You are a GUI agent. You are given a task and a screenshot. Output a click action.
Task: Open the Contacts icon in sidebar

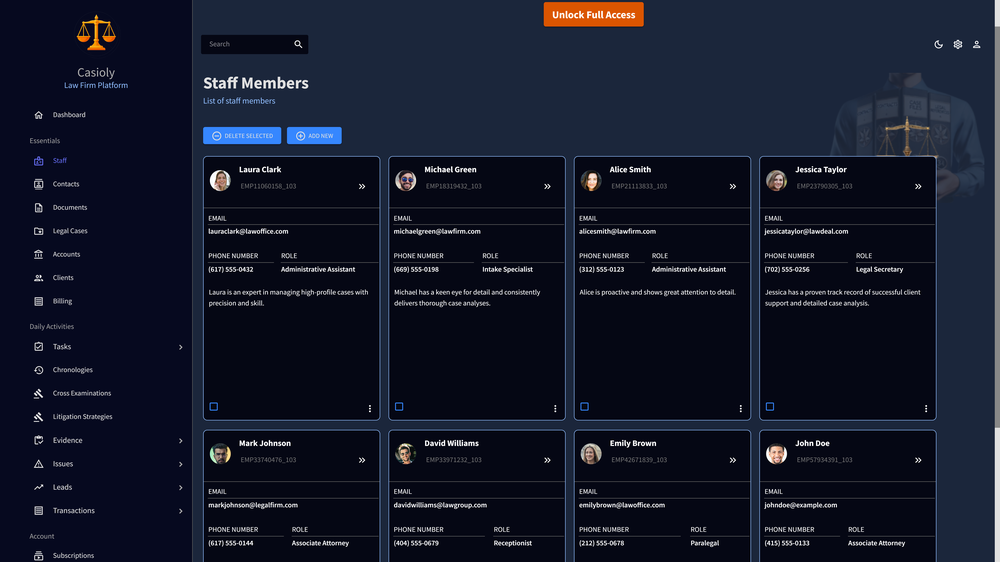38,184
